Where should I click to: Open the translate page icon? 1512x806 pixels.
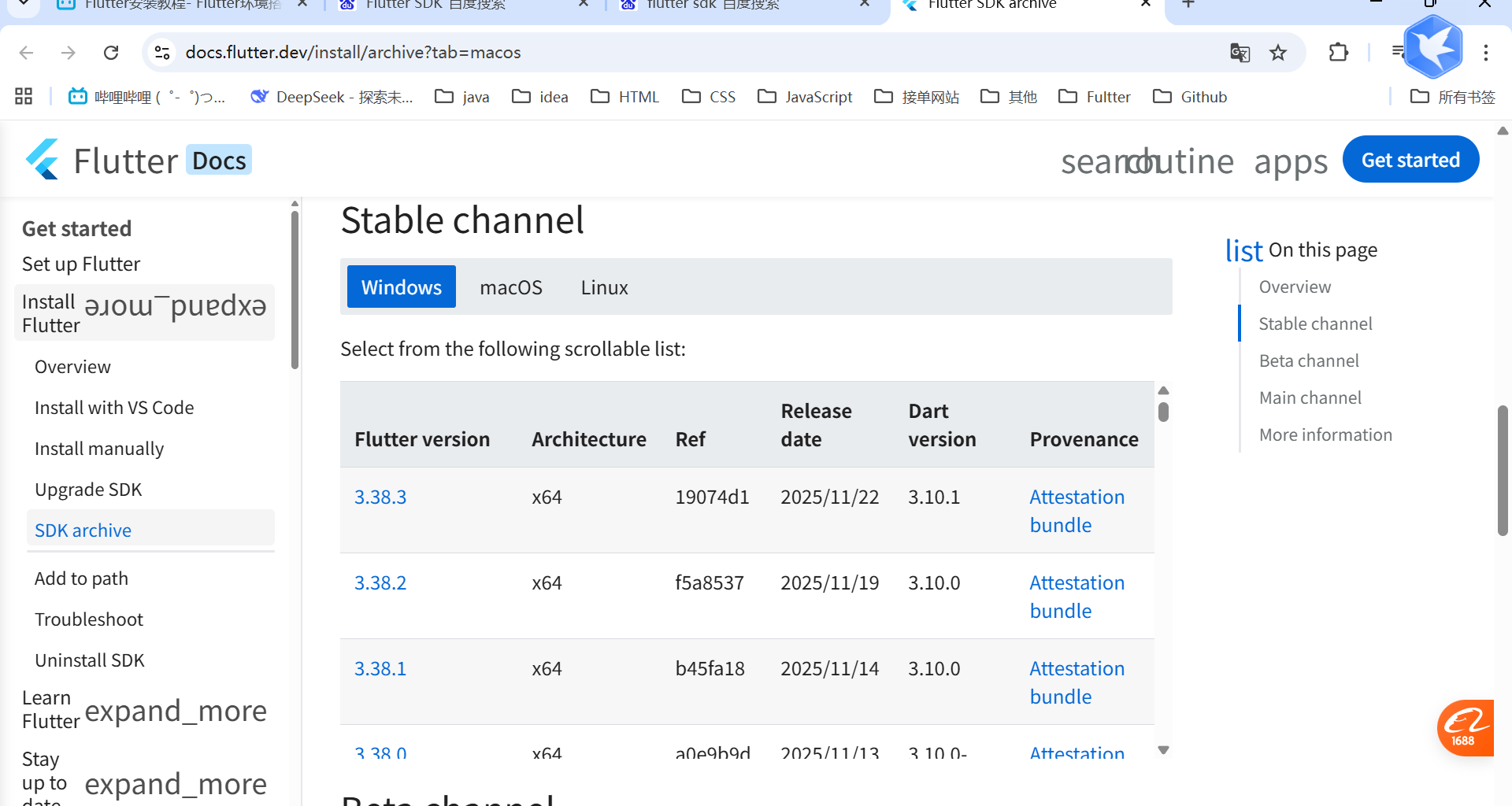[x=1240, y=53]
